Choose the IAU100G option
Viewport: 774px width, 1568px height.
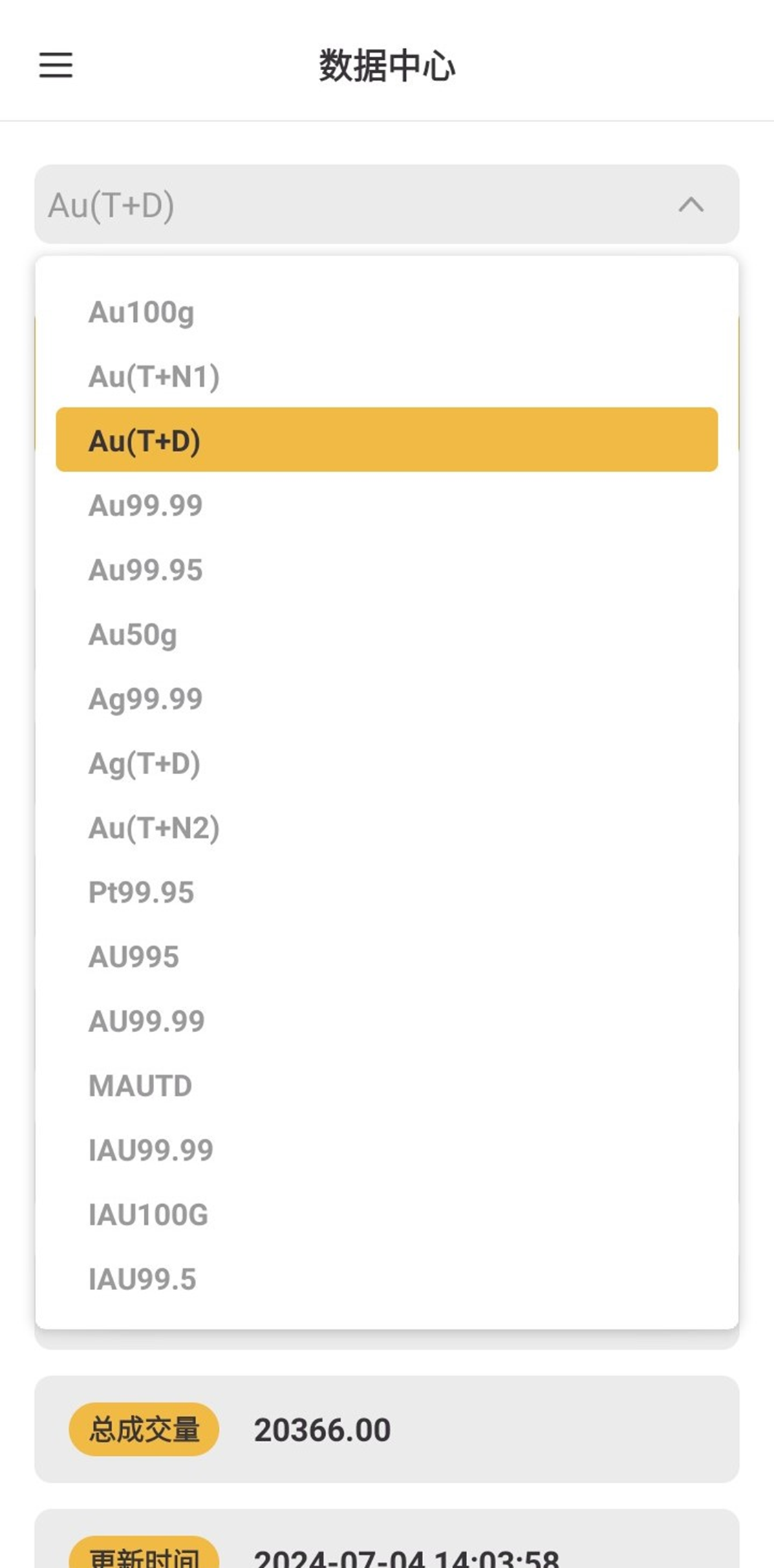(149, 1215)
